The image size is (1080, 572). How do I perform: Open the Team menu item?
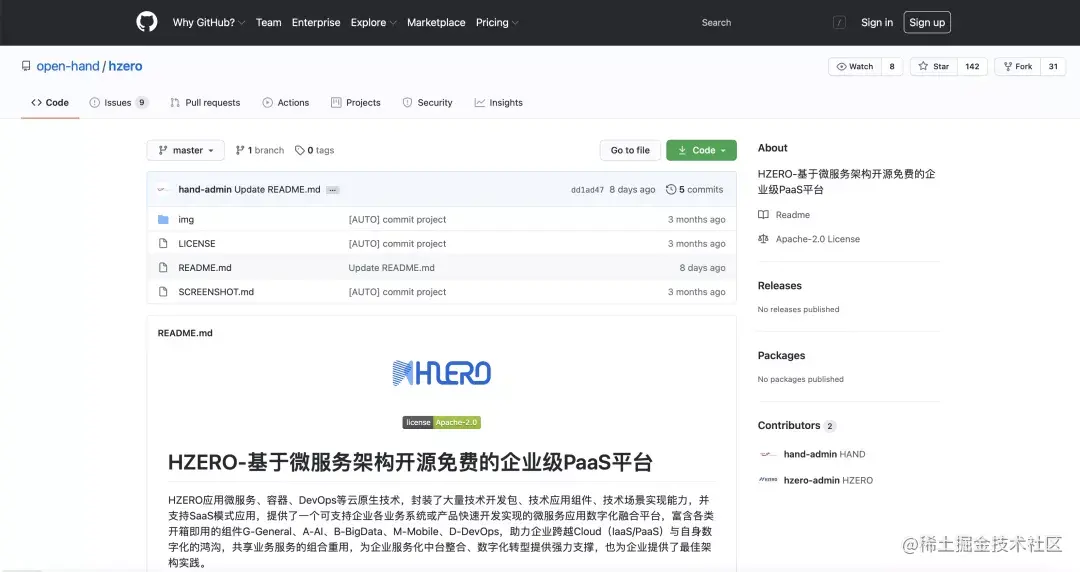[x=269, y=23]
